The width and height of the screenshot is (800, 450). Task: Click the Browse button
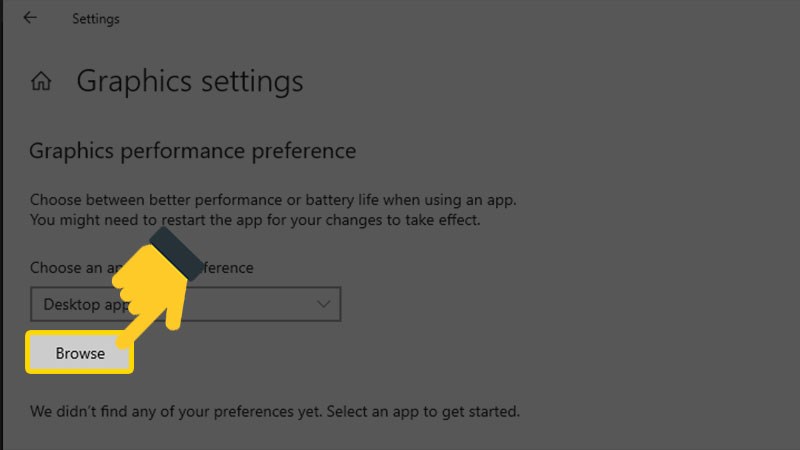coord(80,353)
